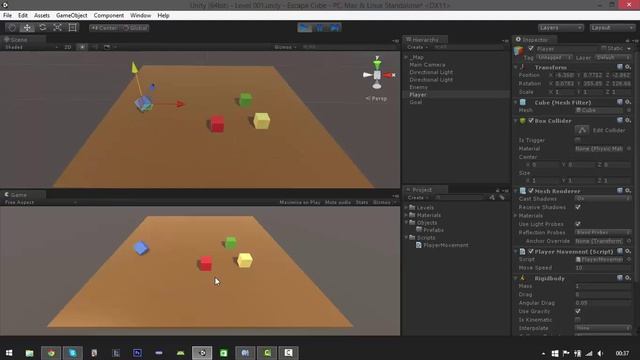
Task: Open Transform component gear menu
Action: click(628, 67)
